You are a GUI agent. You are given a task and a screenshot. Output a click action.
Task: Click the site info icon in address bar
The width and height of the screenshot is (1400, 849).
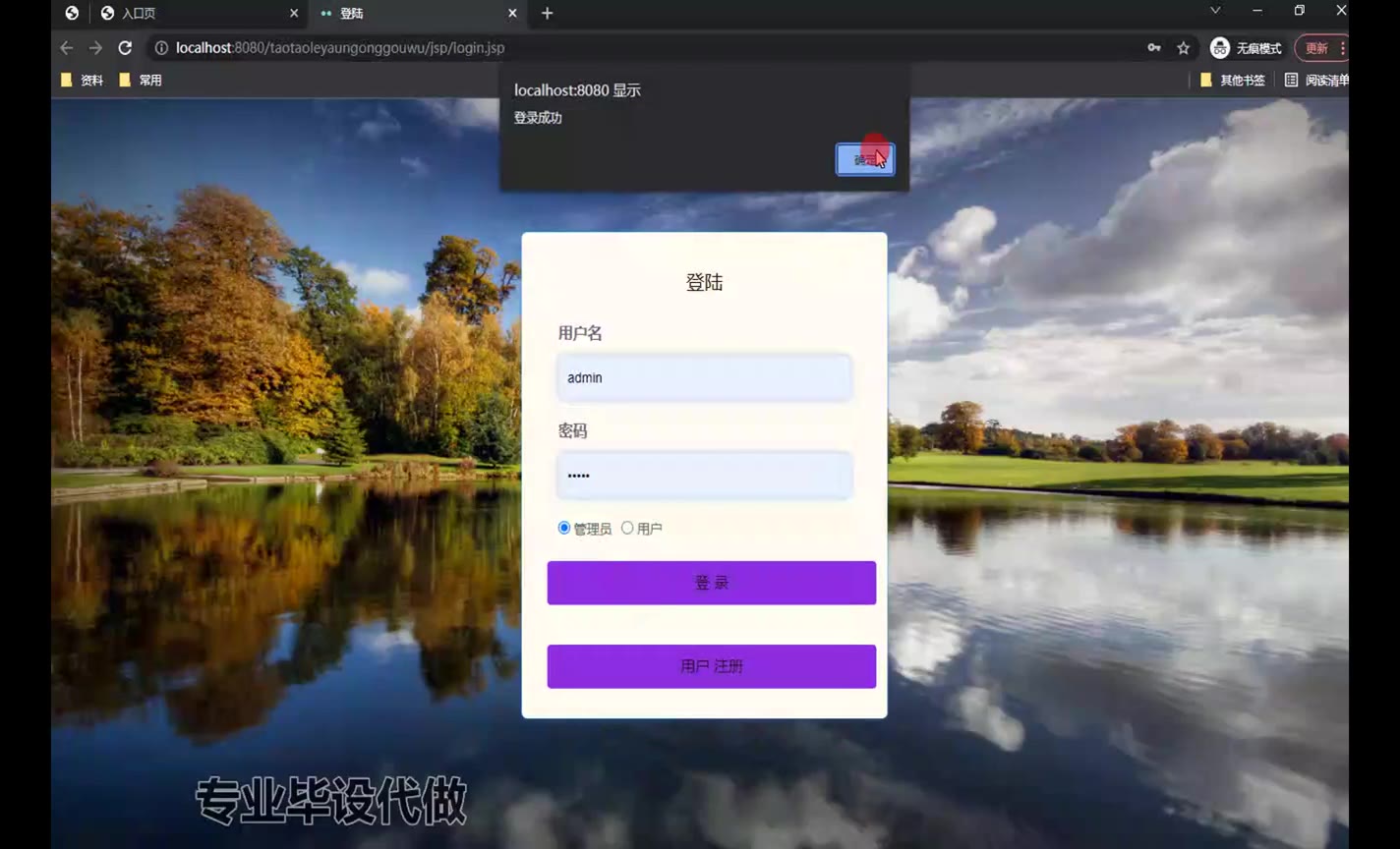tap(161, 48)
